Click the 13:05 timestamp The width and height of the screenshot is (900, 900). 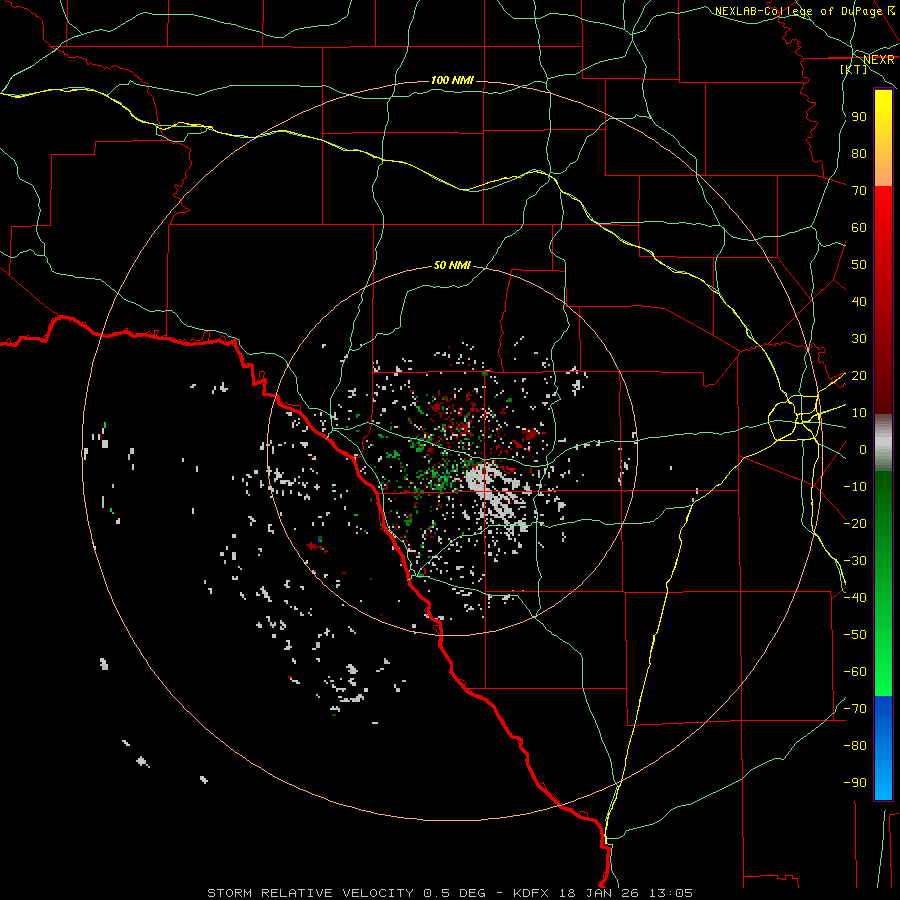(x=671, y=893)
